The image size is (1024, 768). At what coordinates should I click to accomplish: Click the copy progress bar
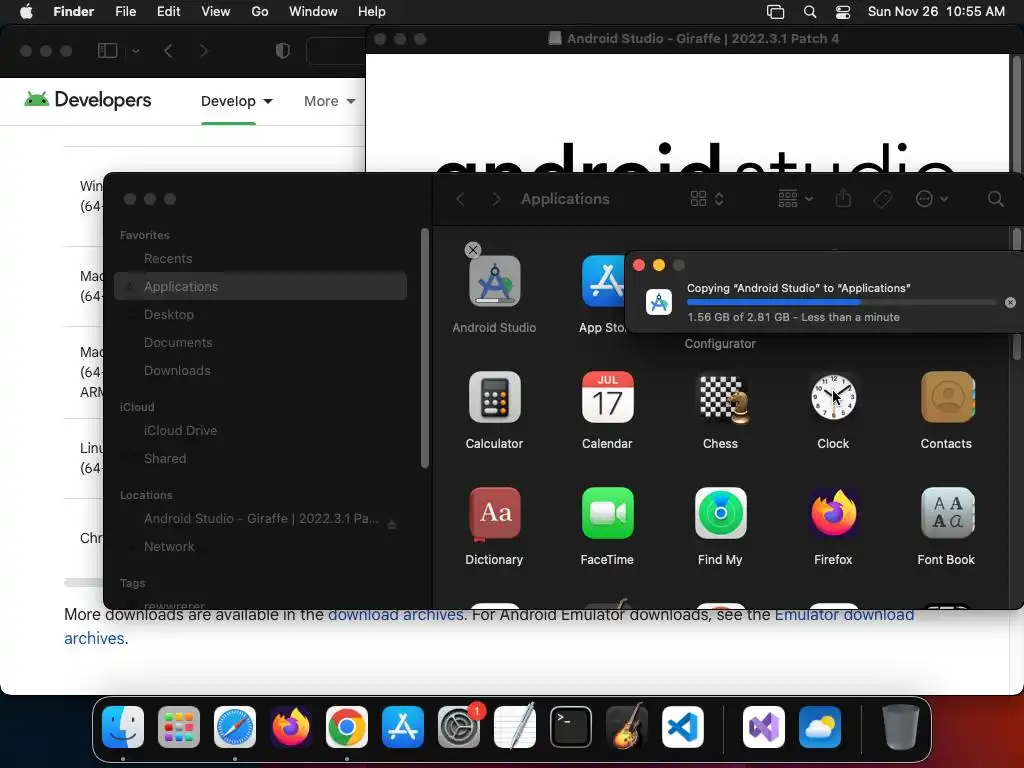[841, 302]
